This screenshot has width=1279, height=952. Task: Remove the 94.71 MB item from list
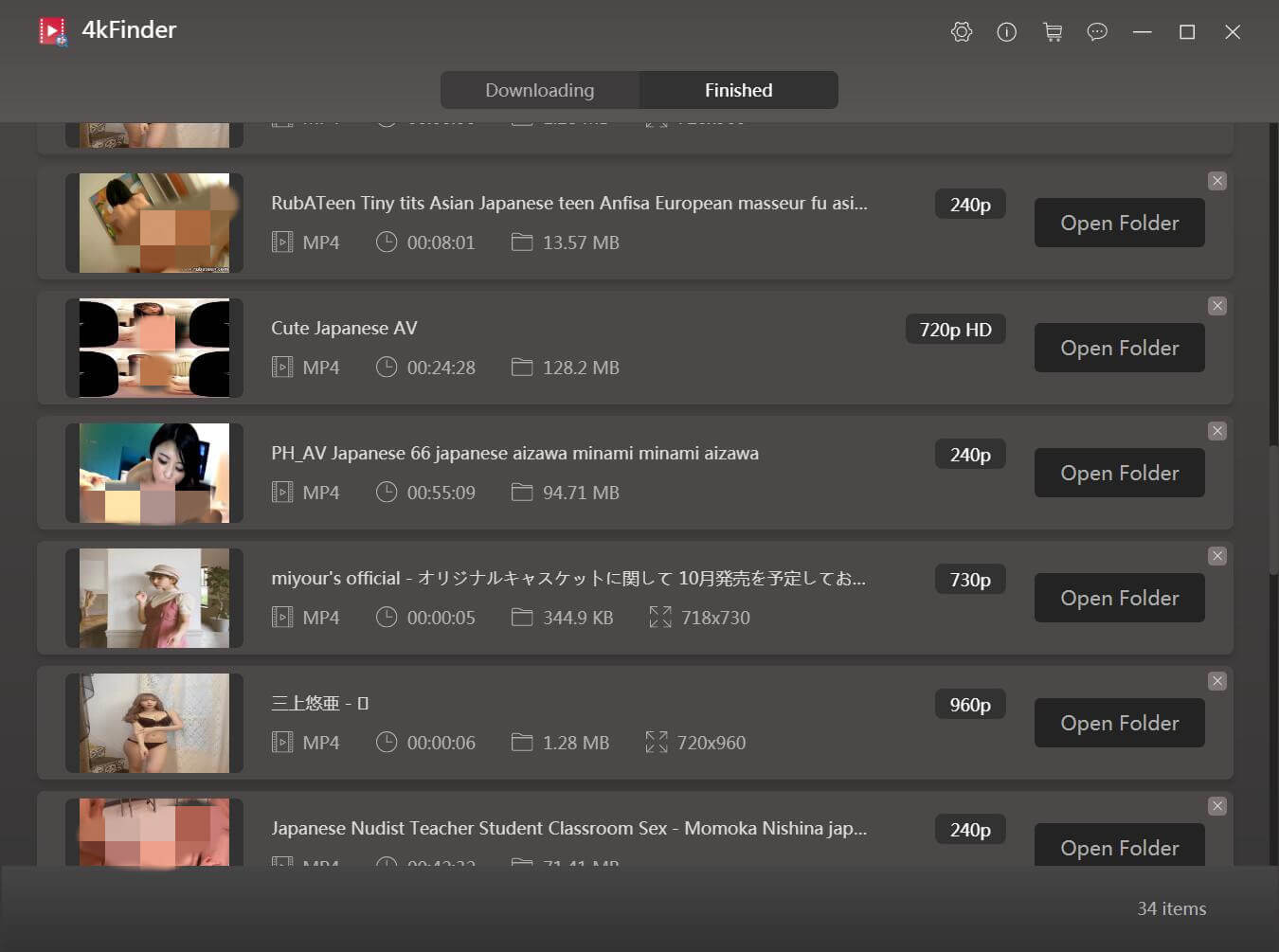(1217, 431)
